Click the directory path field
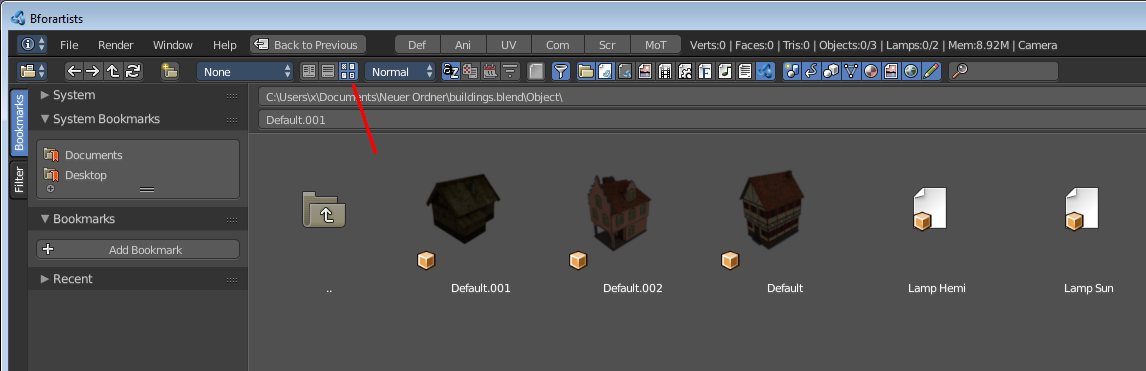The height and width of the screenshot is (371, 1146). point(702,96)
